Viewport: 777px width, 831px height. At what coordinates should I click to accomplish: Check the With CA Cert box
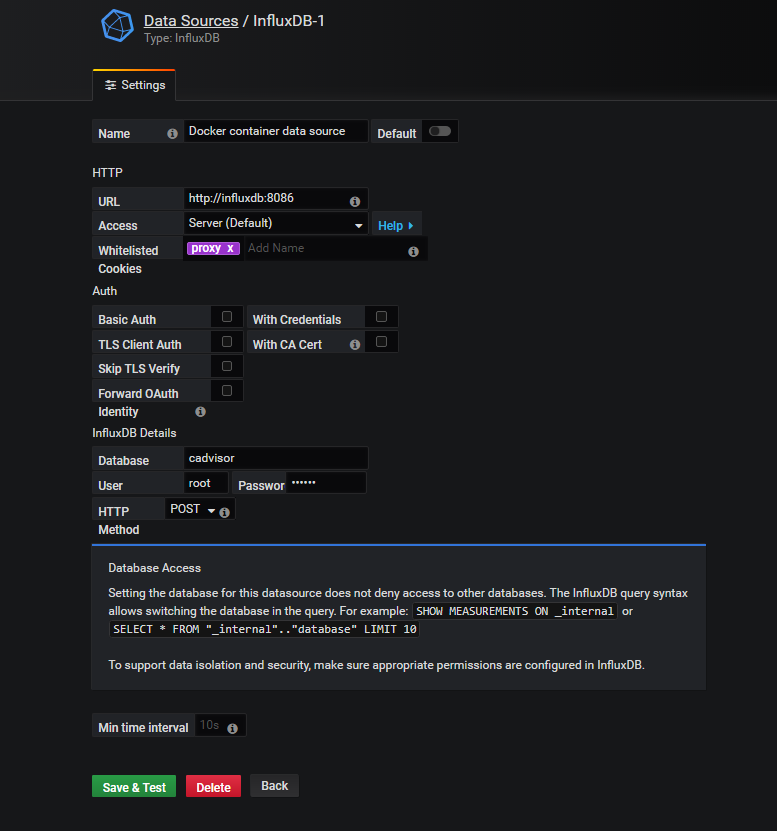click(381, 341)
